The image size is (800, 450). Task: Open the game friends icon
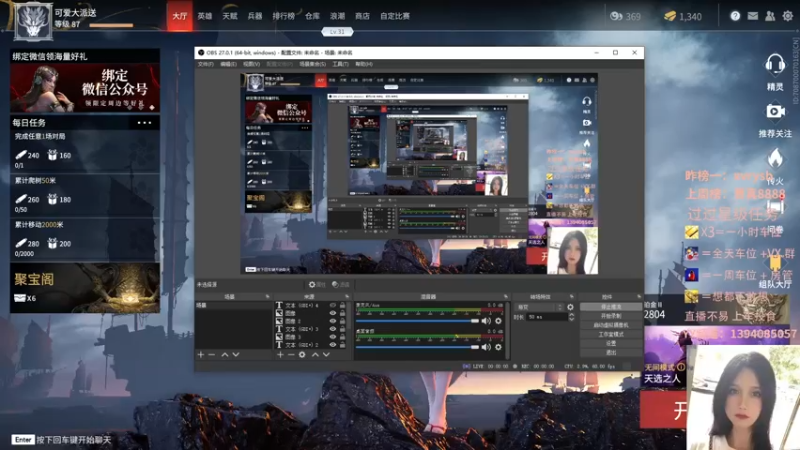pos(770,16)
